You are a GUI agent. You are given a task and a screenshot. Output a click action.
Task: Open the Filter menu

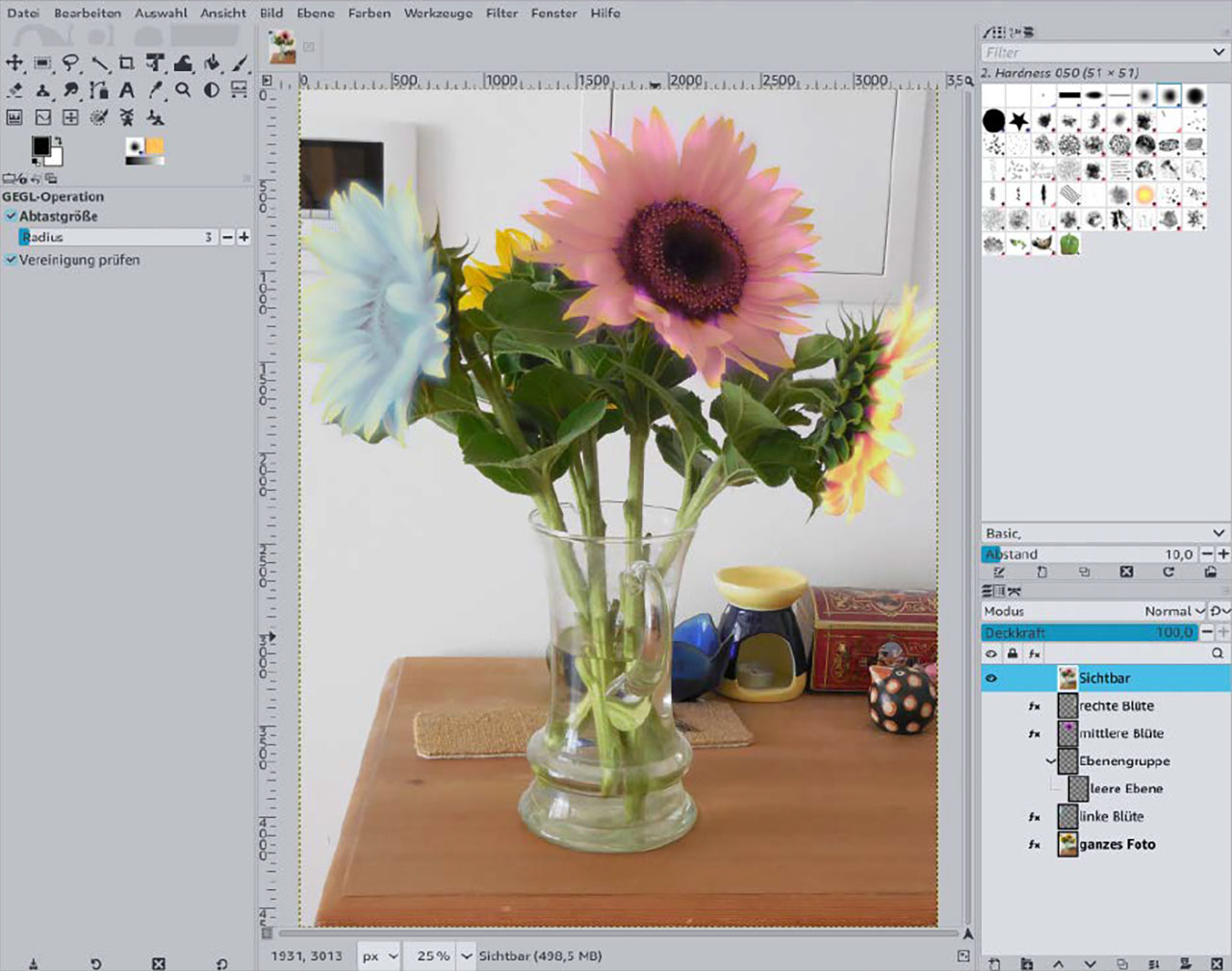tap(501, 13)
